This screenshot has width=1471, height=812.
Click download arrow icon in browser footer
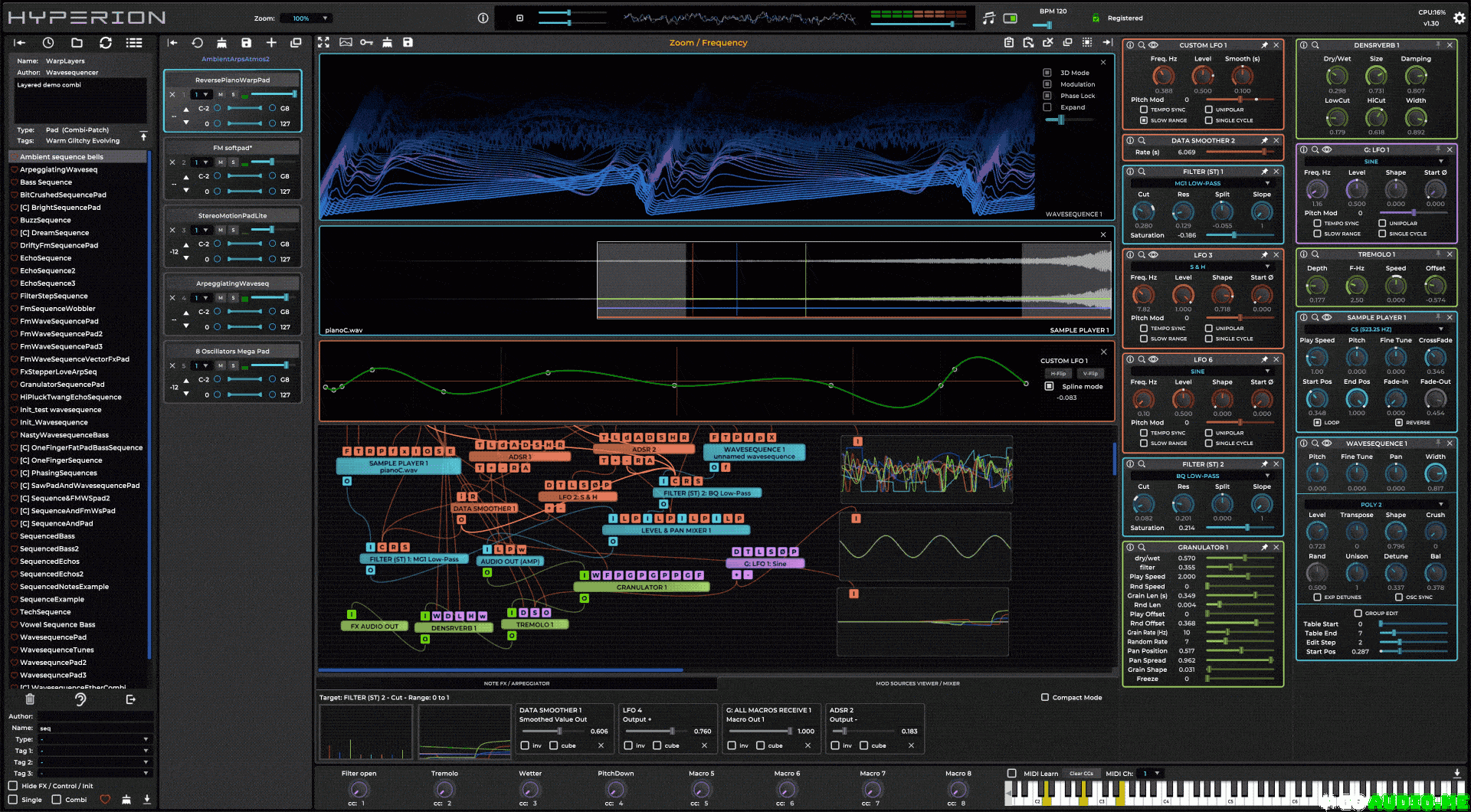(x=147, y=799)
